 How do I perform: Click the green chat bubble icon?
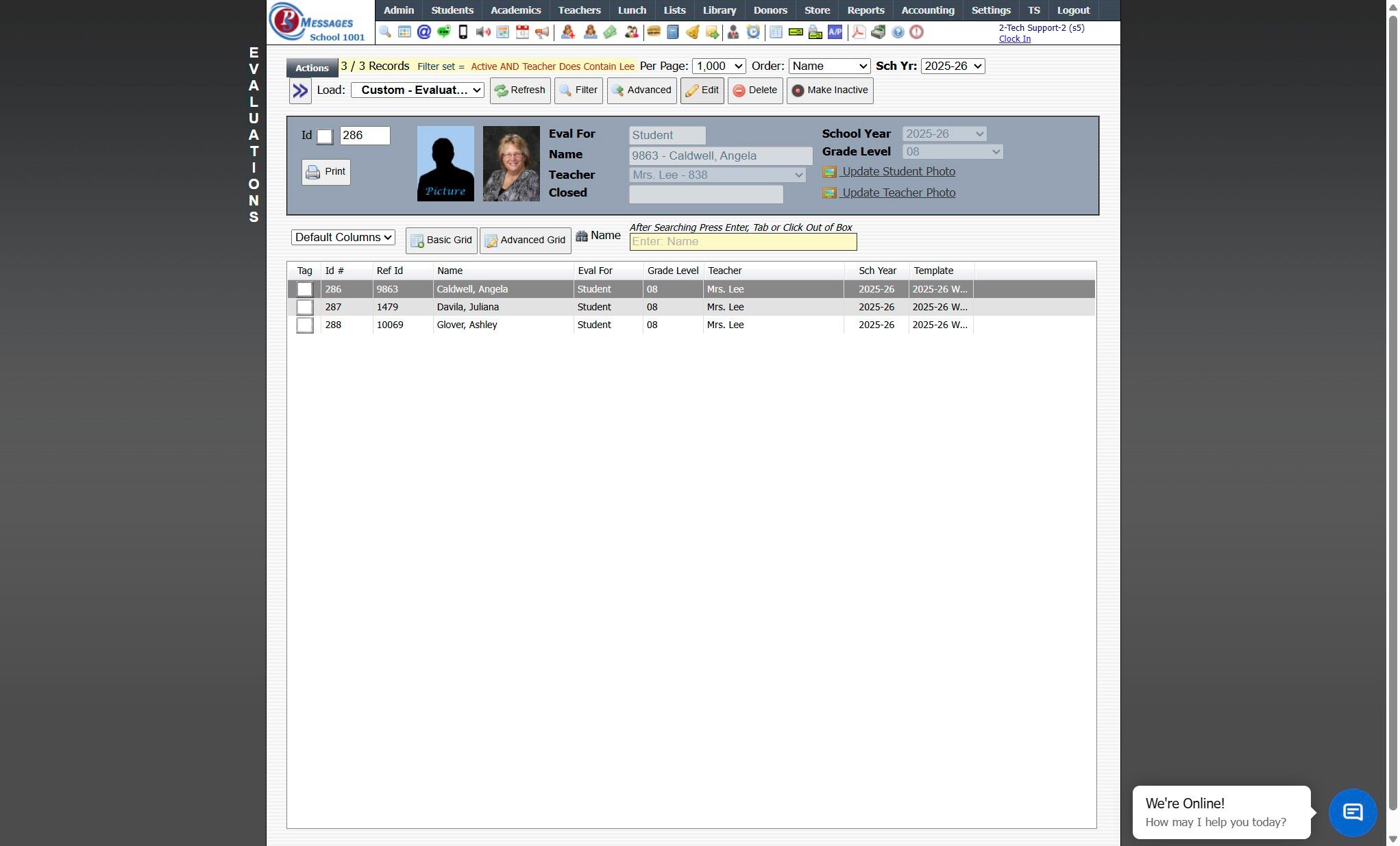[x=443, y=32]
